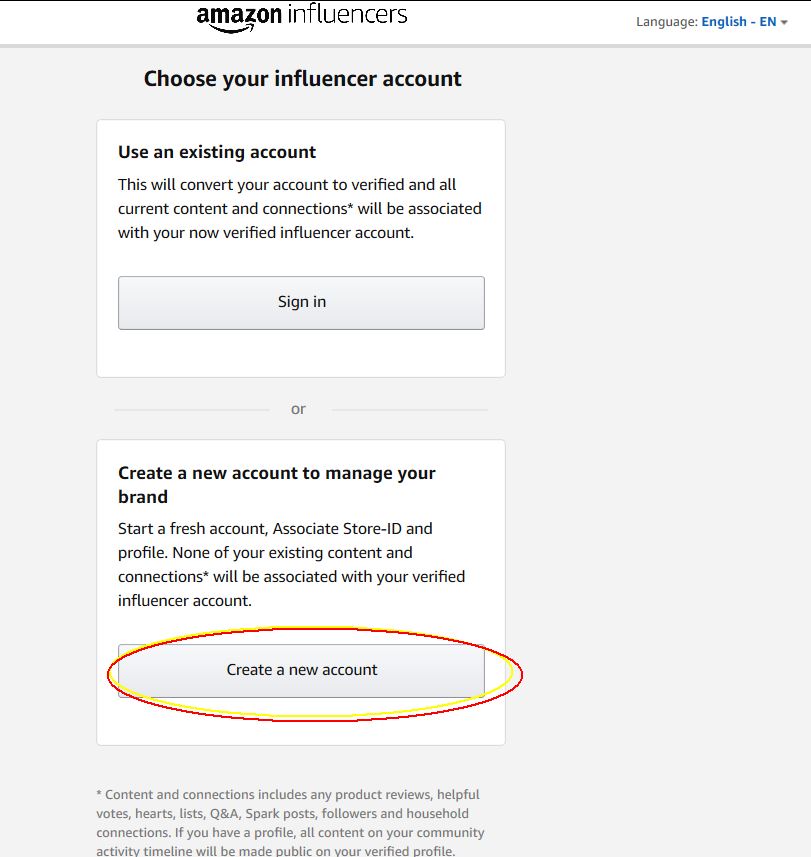This screenshot has height=857, width=811.
Task: Click the dropdown triangle beside the language selector
Action: pyautogui.click(x=783, y=22)
